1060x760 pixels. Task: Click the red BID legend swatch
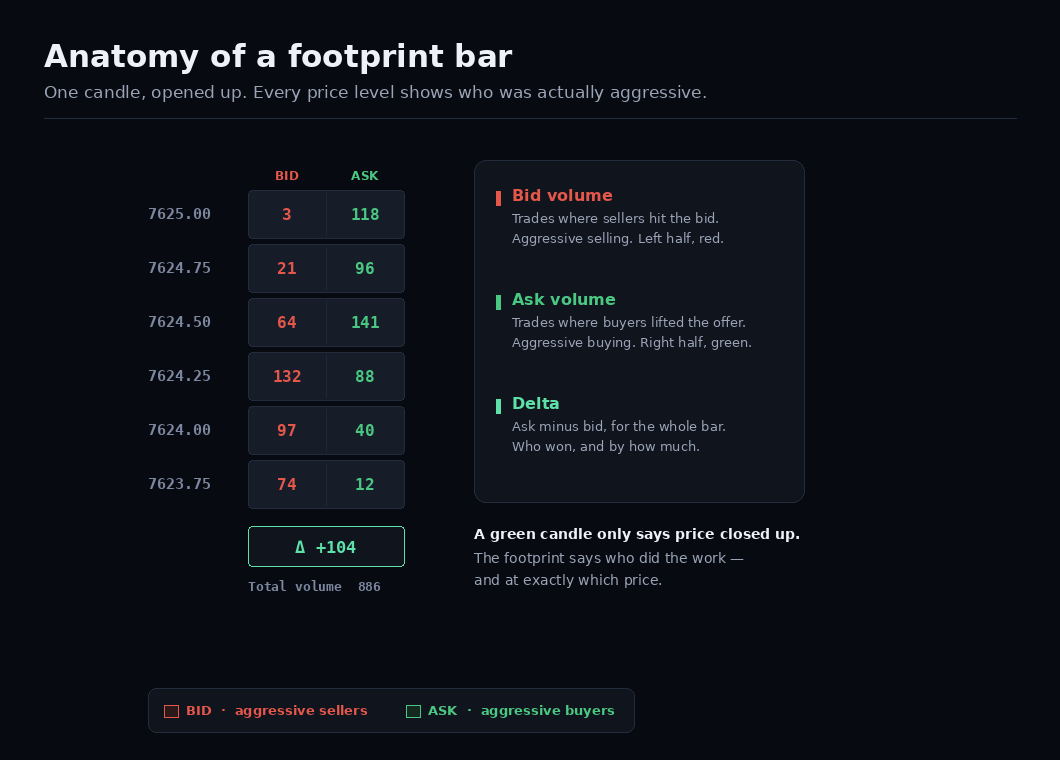coord(171,711)
